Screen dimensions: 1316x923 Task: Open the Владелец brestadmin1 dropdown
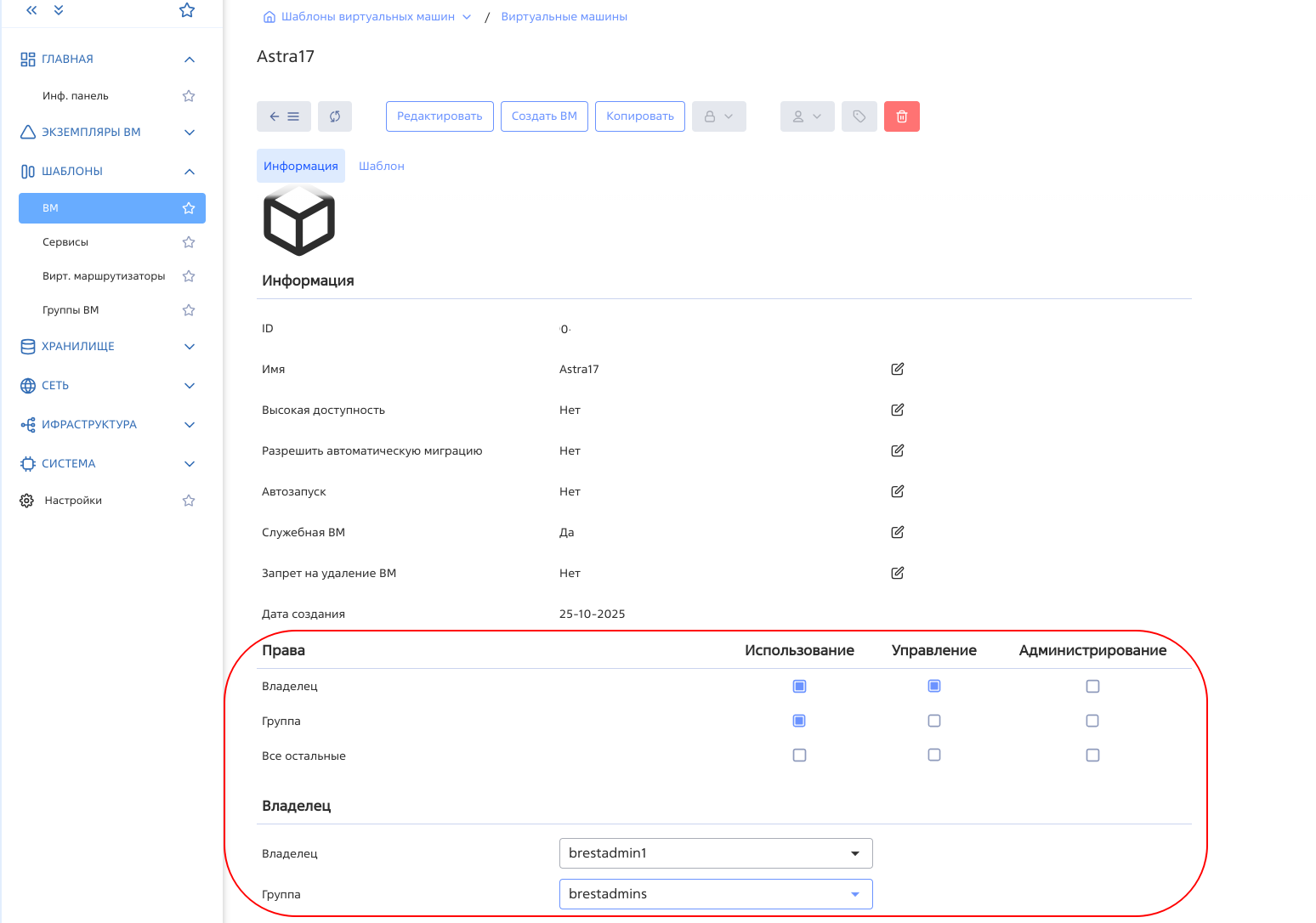715,853
